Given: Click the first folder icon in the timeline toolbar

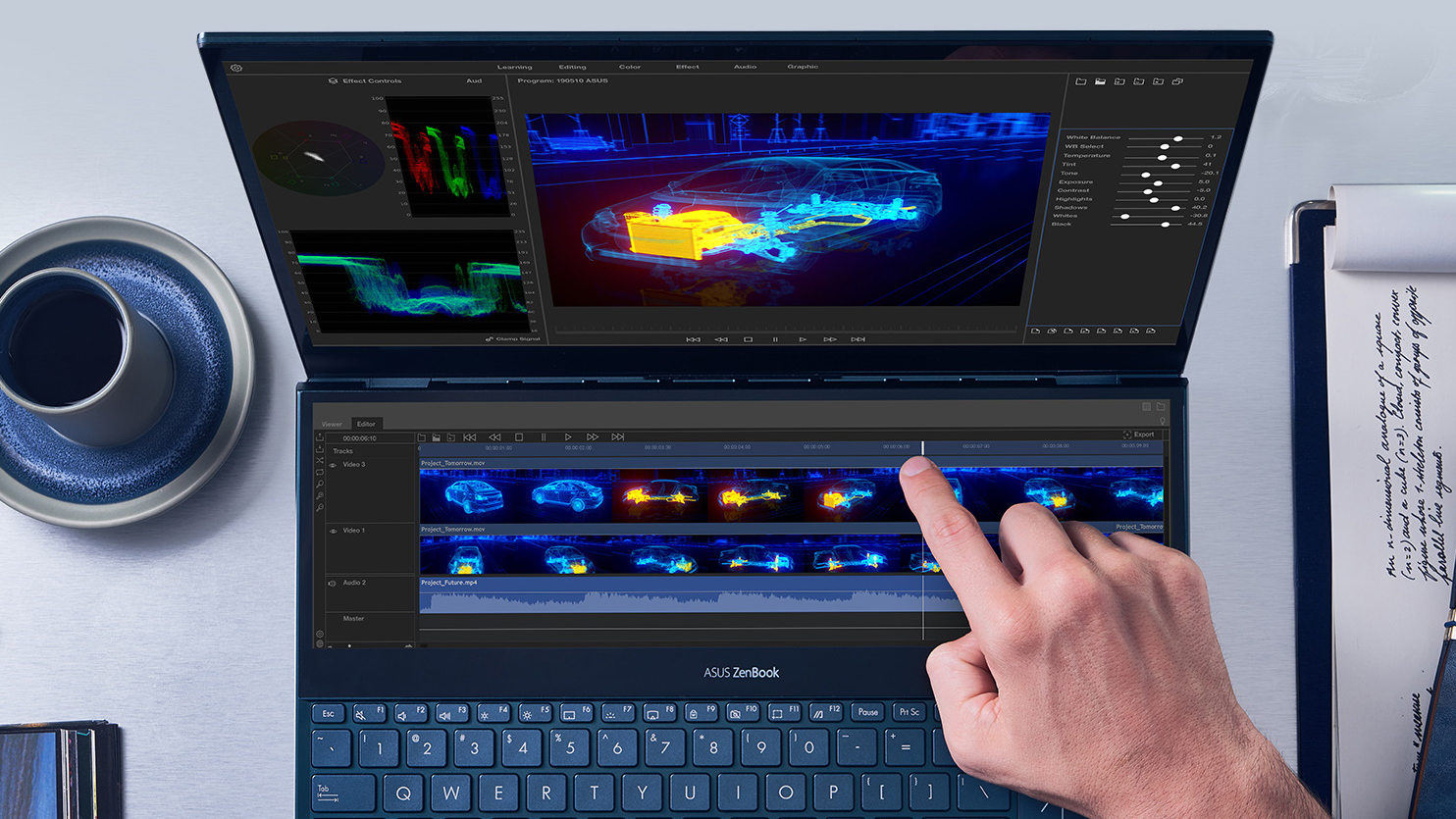Looking at the screenshot, I should [x=422, y=437].
